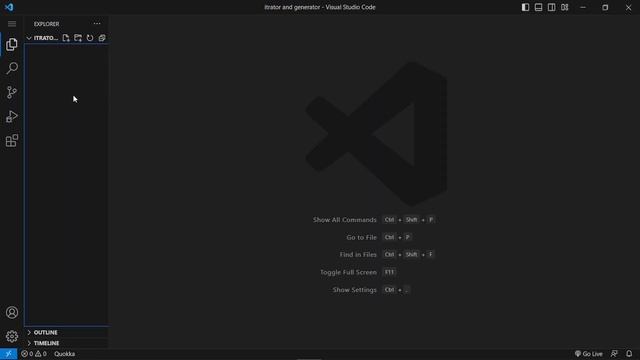Image resolution: width=640 pixels, height=360 pixels.
Task: Click the empty Explorer file list area
Action: 67,184
